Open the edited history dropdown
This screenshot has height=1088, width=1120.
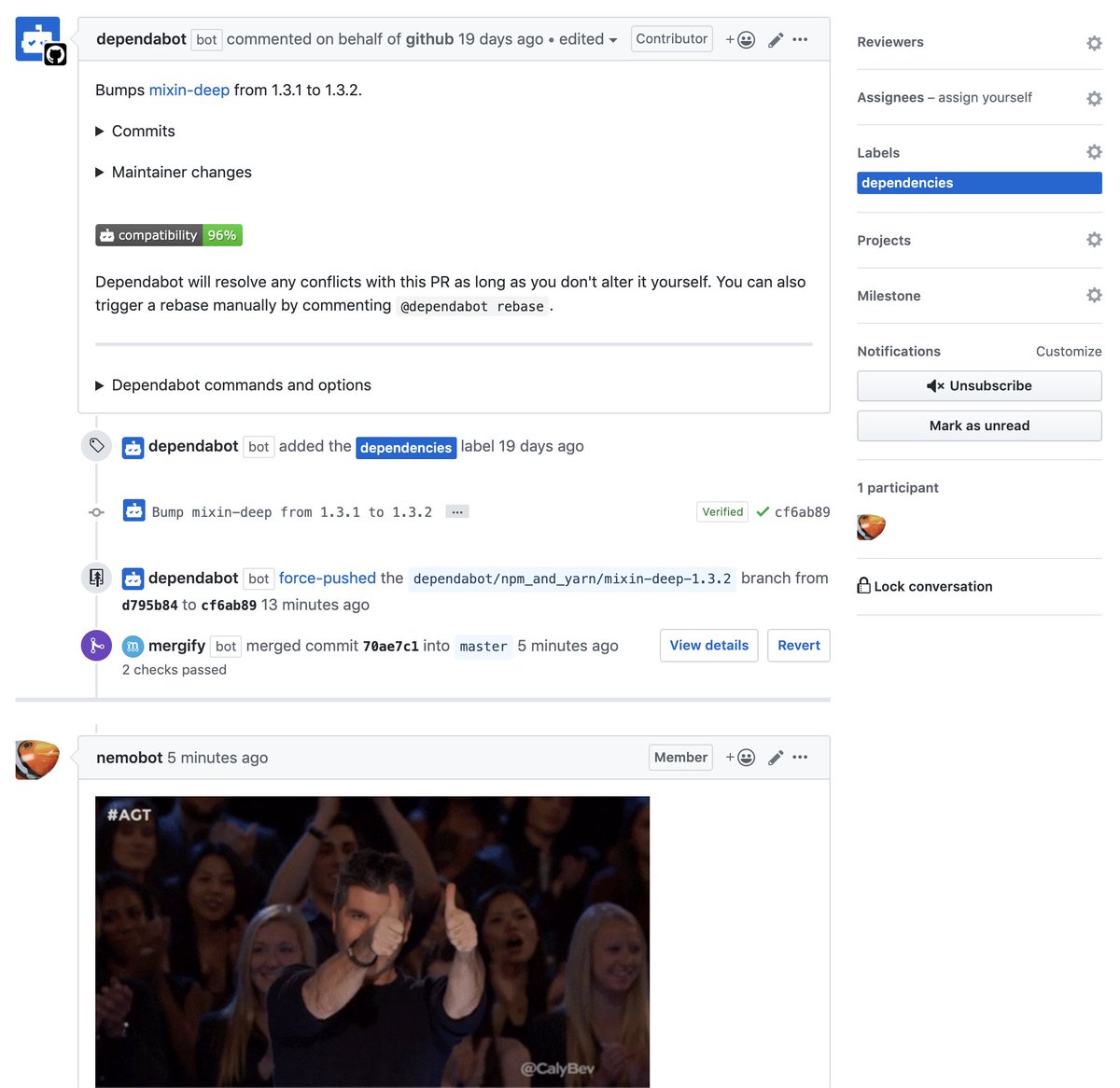coord(588,39)
